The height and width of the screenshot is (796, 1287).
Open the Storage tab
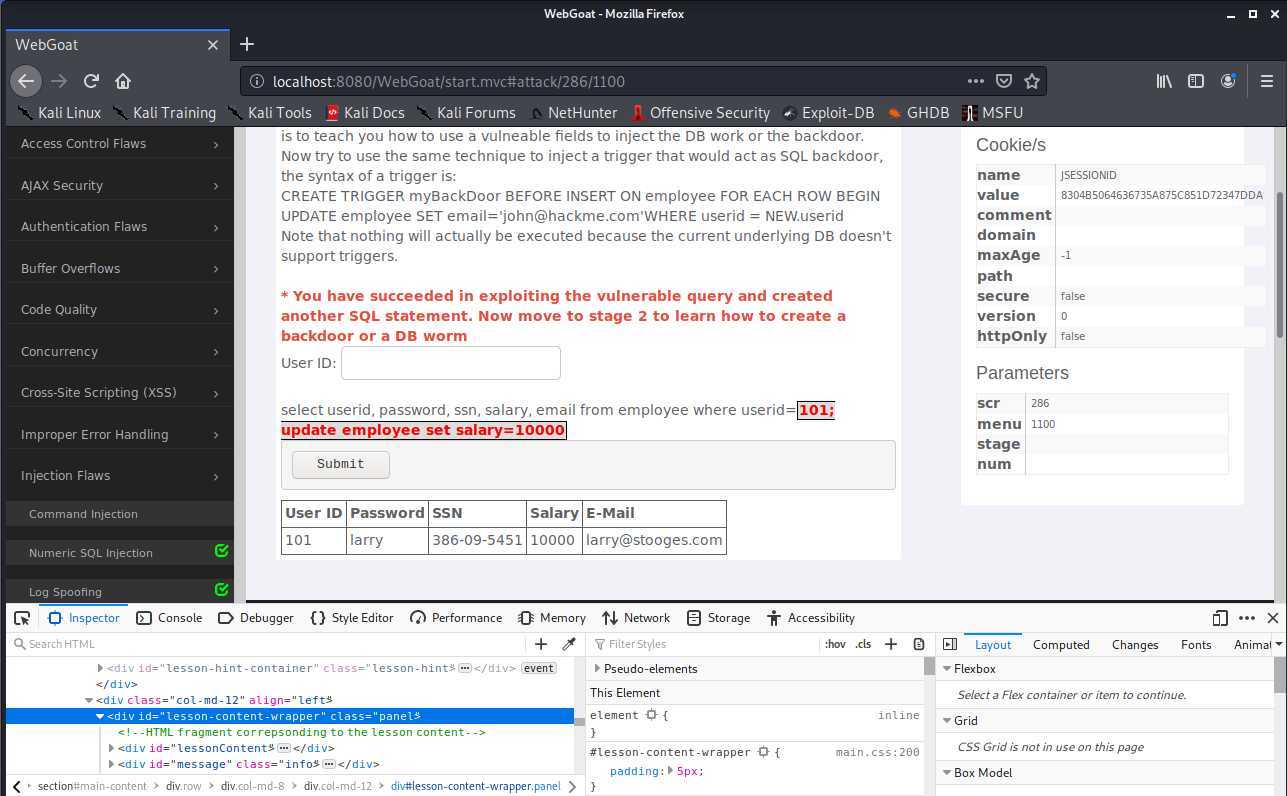718,618
